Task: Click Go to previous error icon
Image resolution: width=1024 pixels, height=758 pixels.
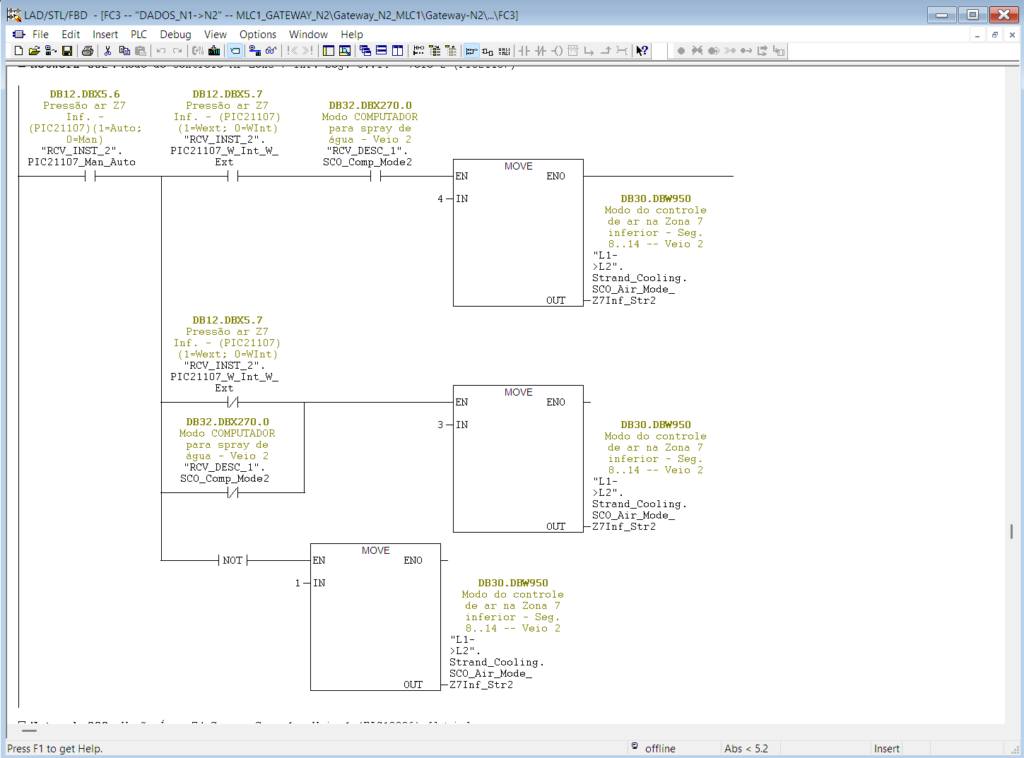Action: (x=292, y=51)
